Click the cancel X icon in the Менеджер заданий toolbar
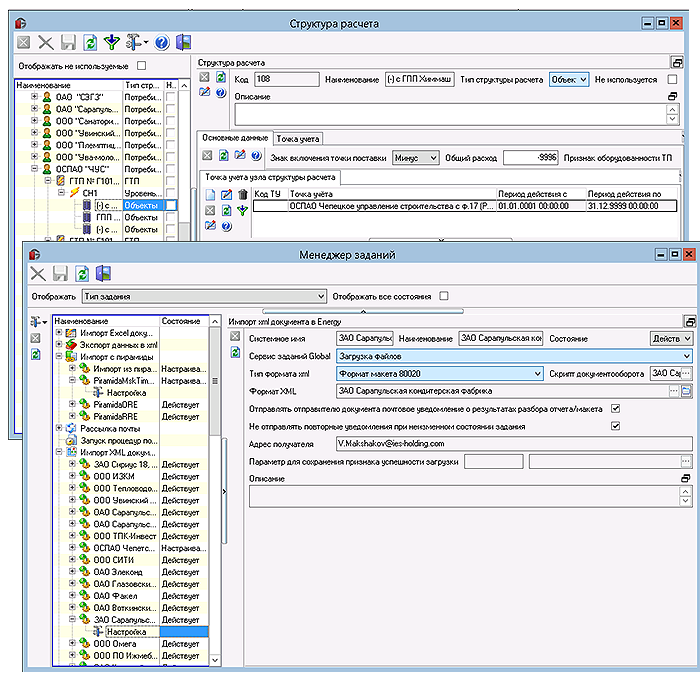This screenshot has width=700, height=700. tap(38, 274)
